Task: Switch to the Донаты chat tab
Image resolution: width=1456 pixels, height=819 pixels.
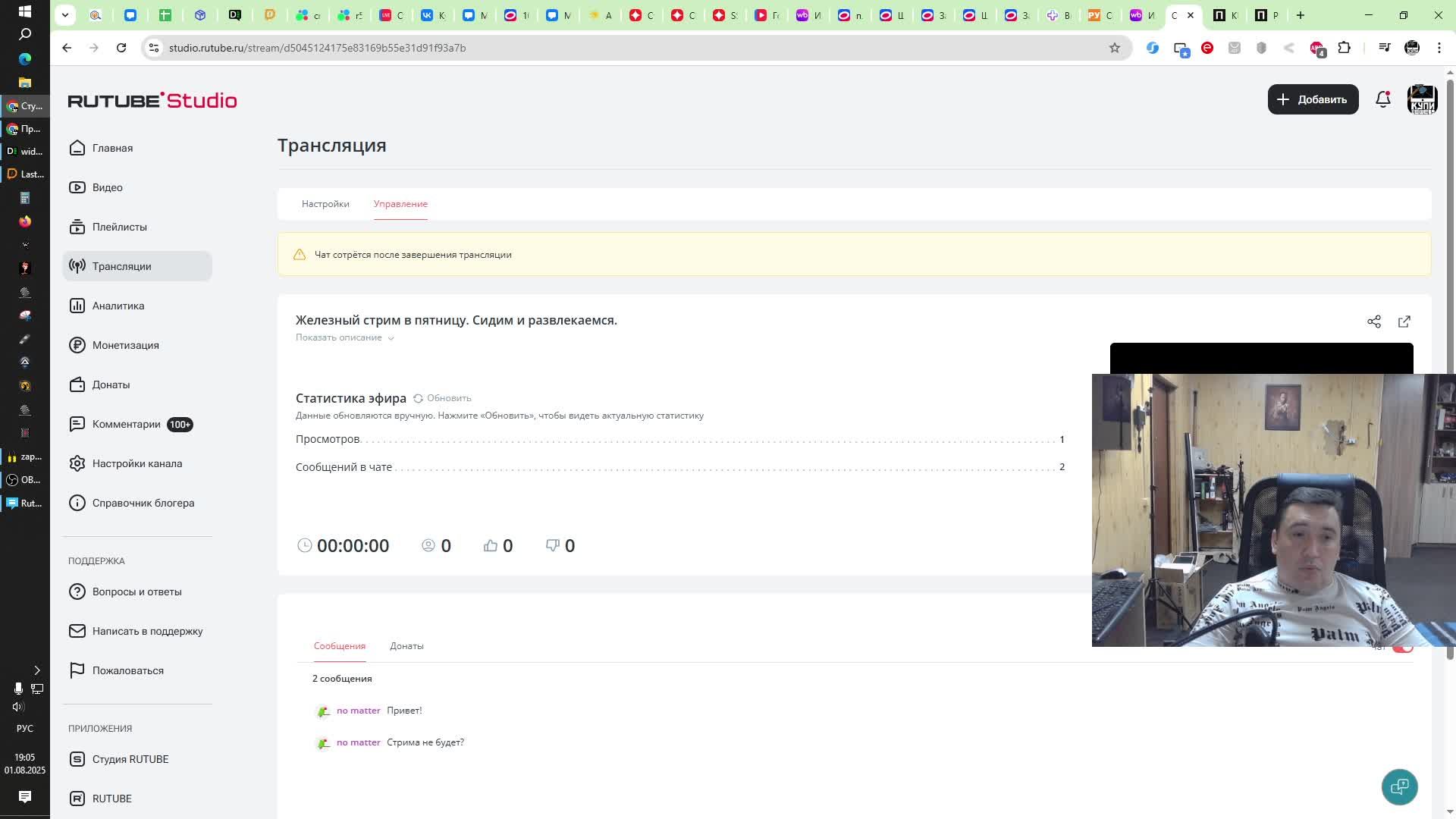Action: point(406,646)
